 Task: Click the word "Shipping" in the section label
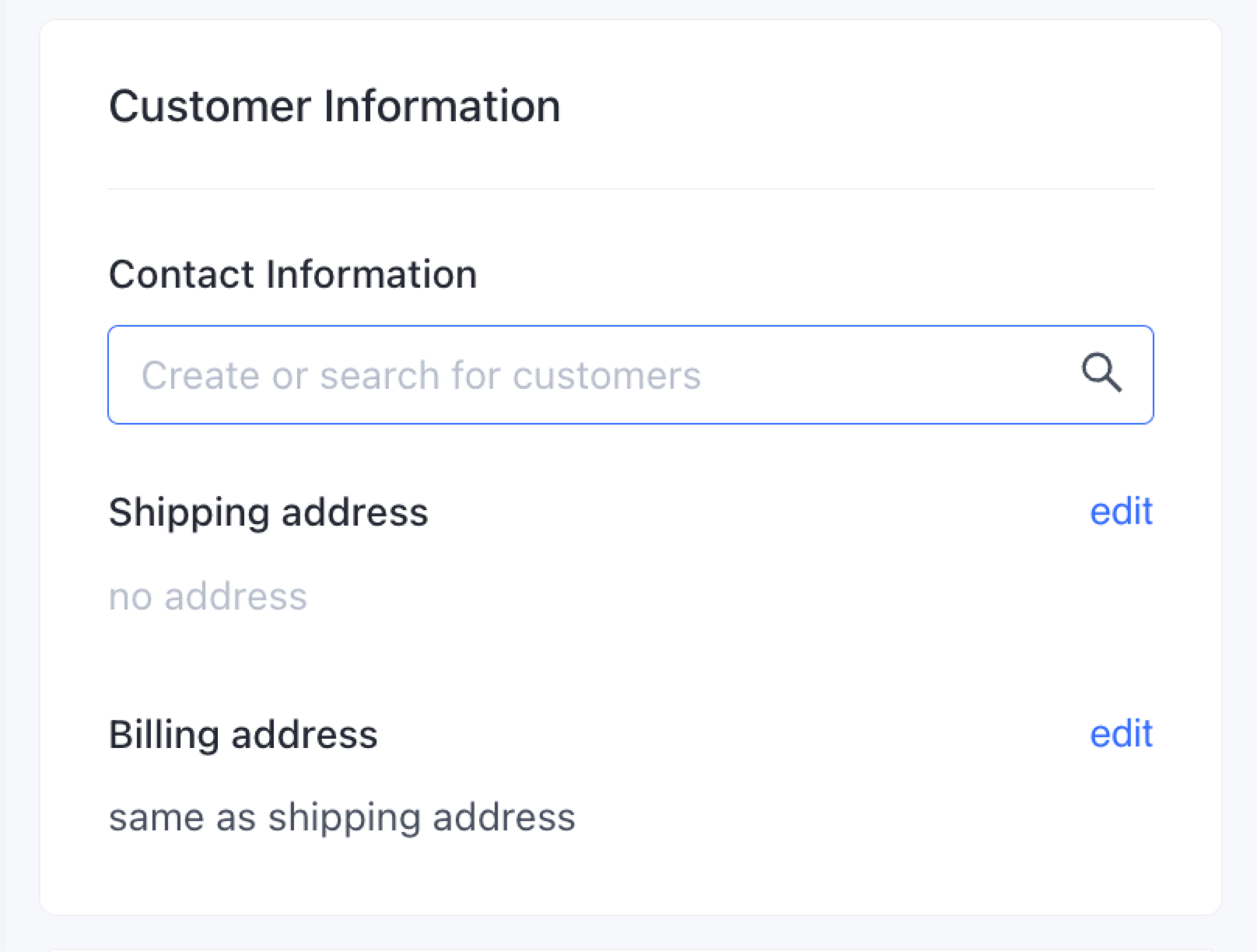(189, 512)
